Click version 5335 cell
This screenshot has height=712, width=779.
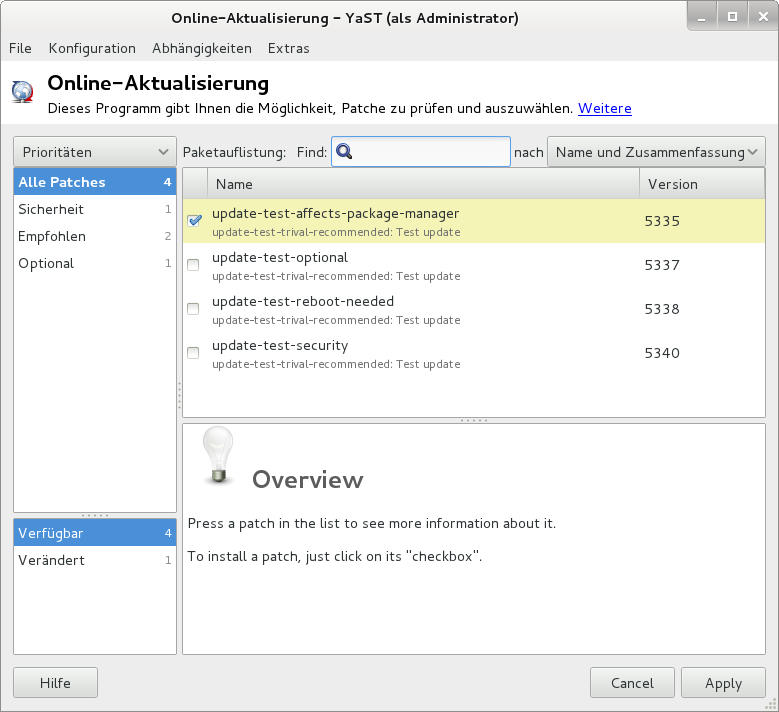(x=662, y=221)
